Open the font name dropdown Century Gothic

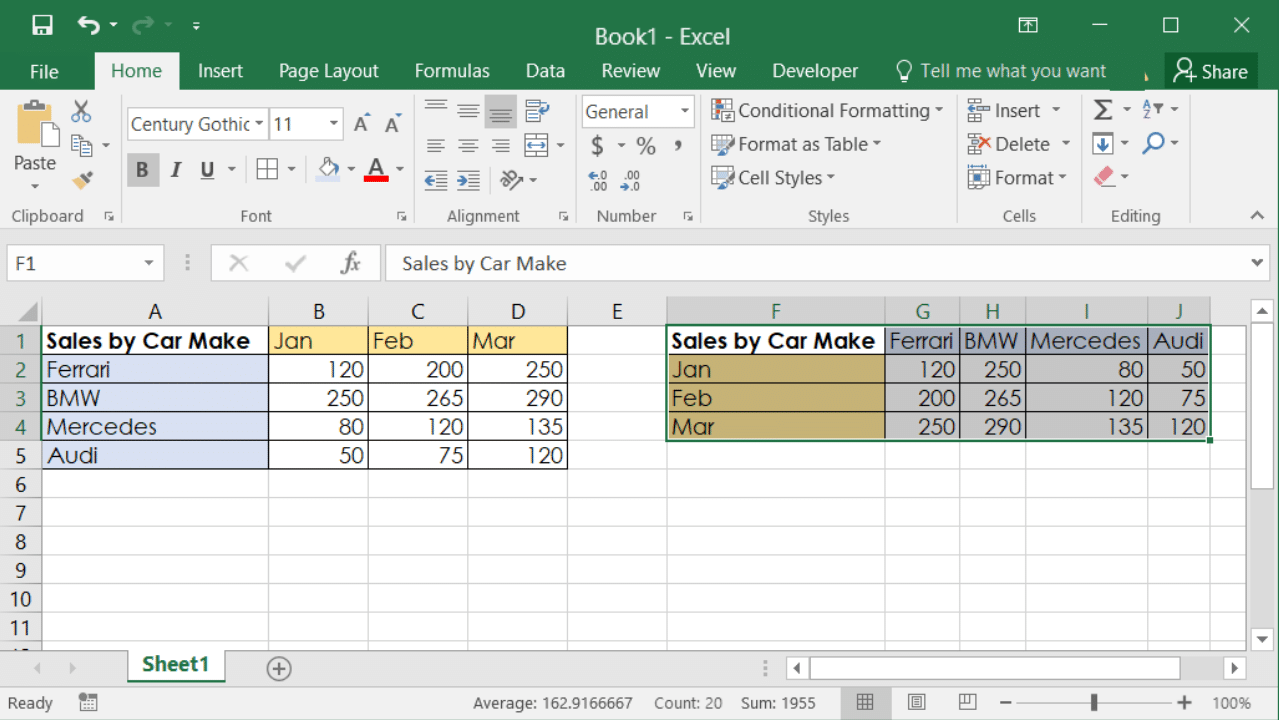[259, 124]
